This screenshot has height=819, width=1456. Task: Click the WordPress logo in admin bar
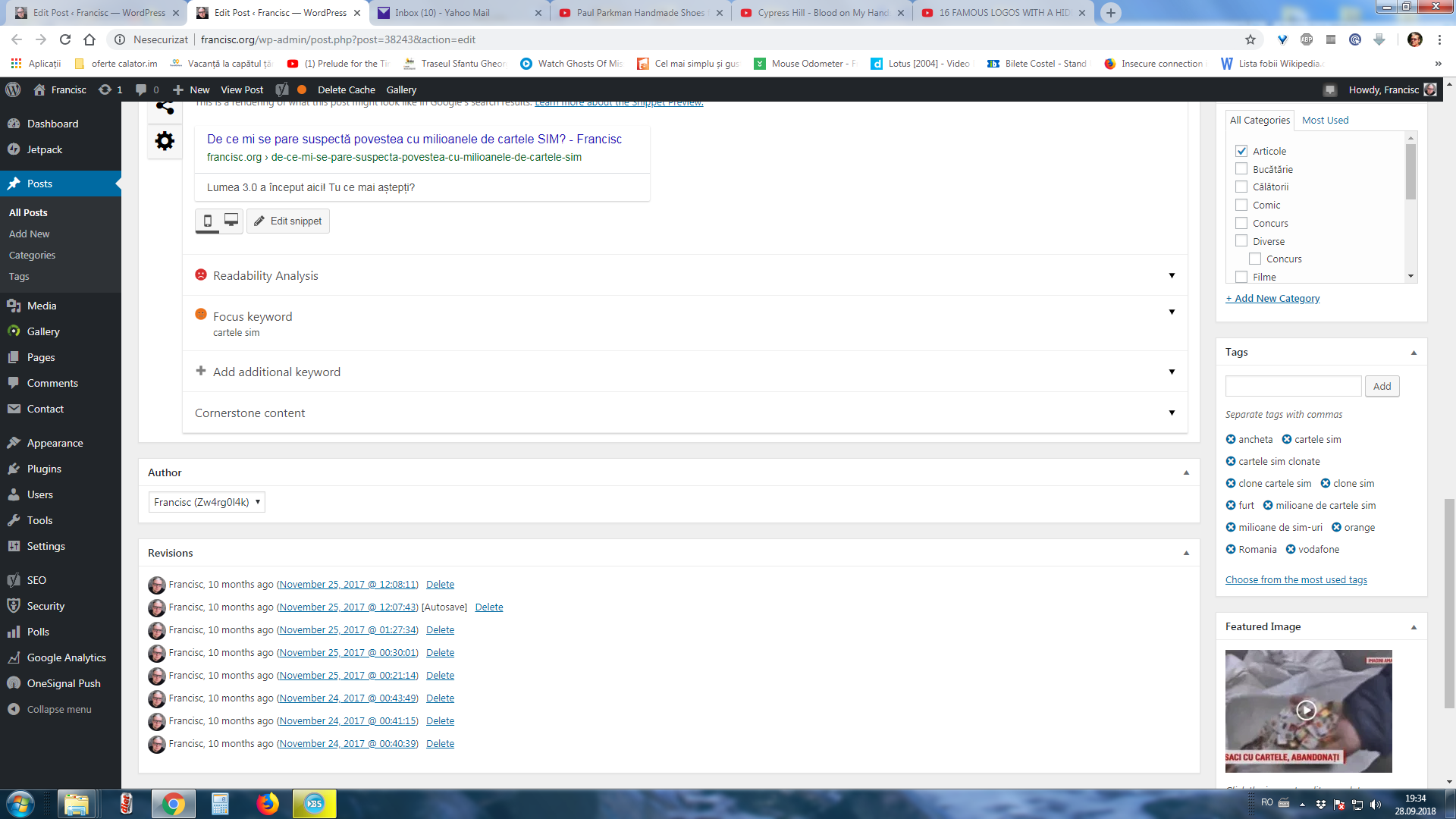pyautogui.click(x=13, y=89)
